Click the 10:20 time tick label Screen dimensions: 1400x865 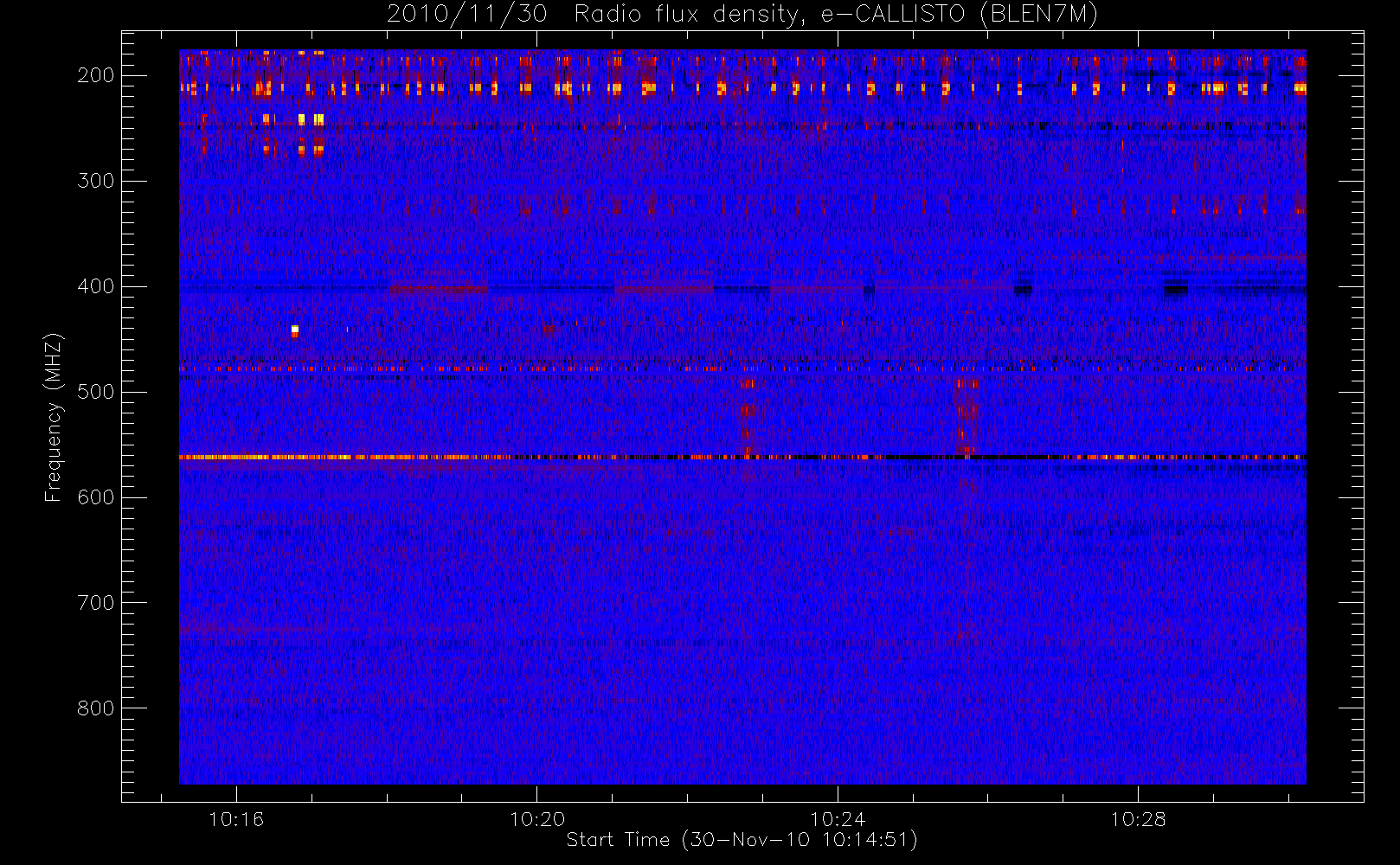(536, 819)
